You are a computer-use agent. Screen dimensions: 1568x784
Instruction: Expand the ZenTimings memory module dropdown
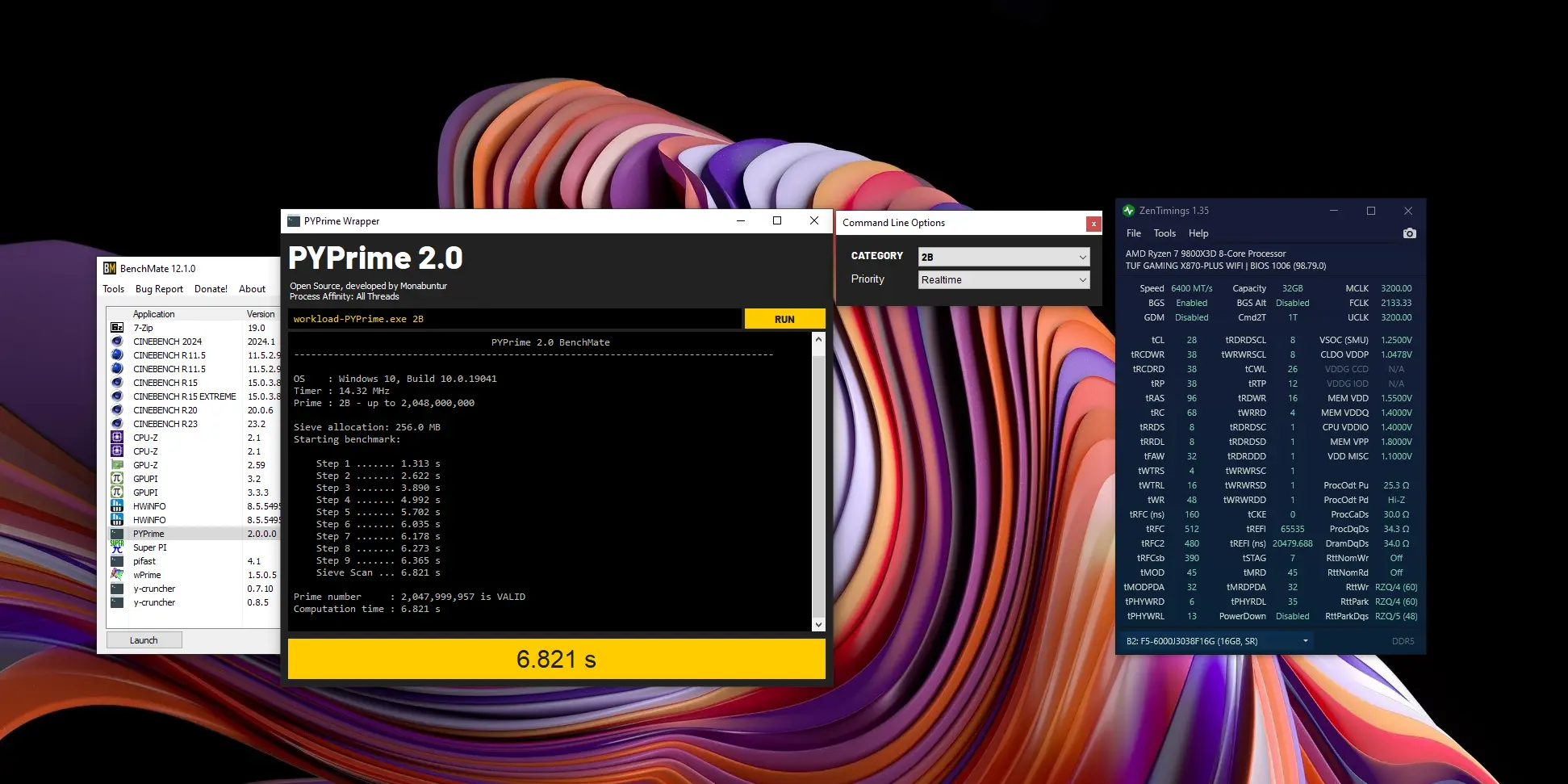pyautogui.click(x=1218, y=641)
